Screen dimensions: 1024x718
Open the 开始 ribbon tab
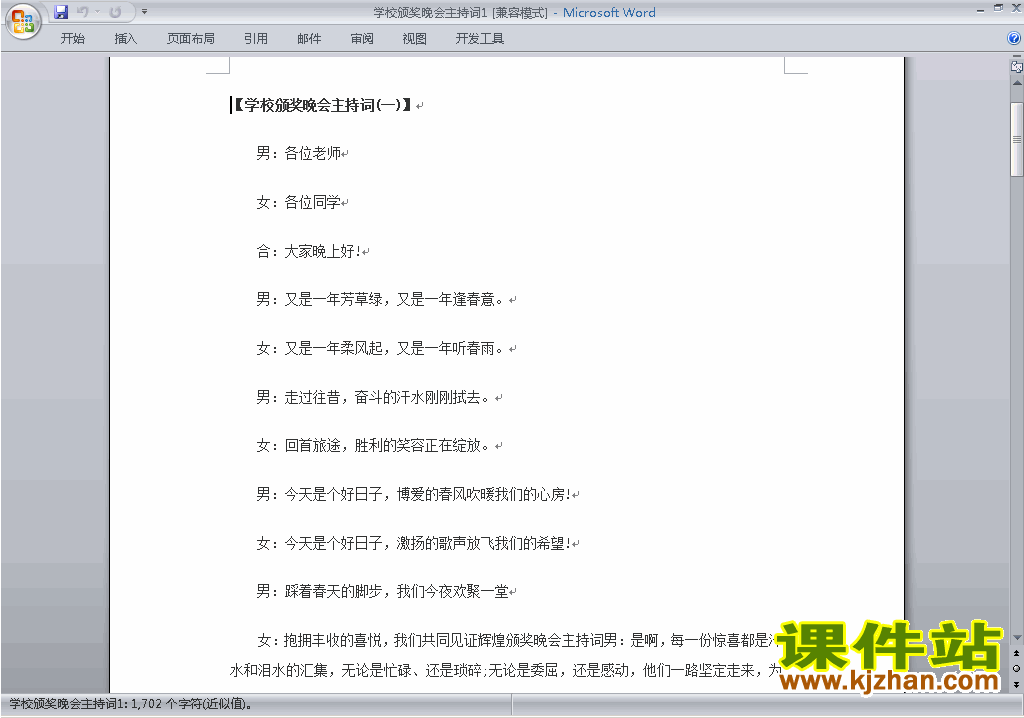click(x=72, y=39)
